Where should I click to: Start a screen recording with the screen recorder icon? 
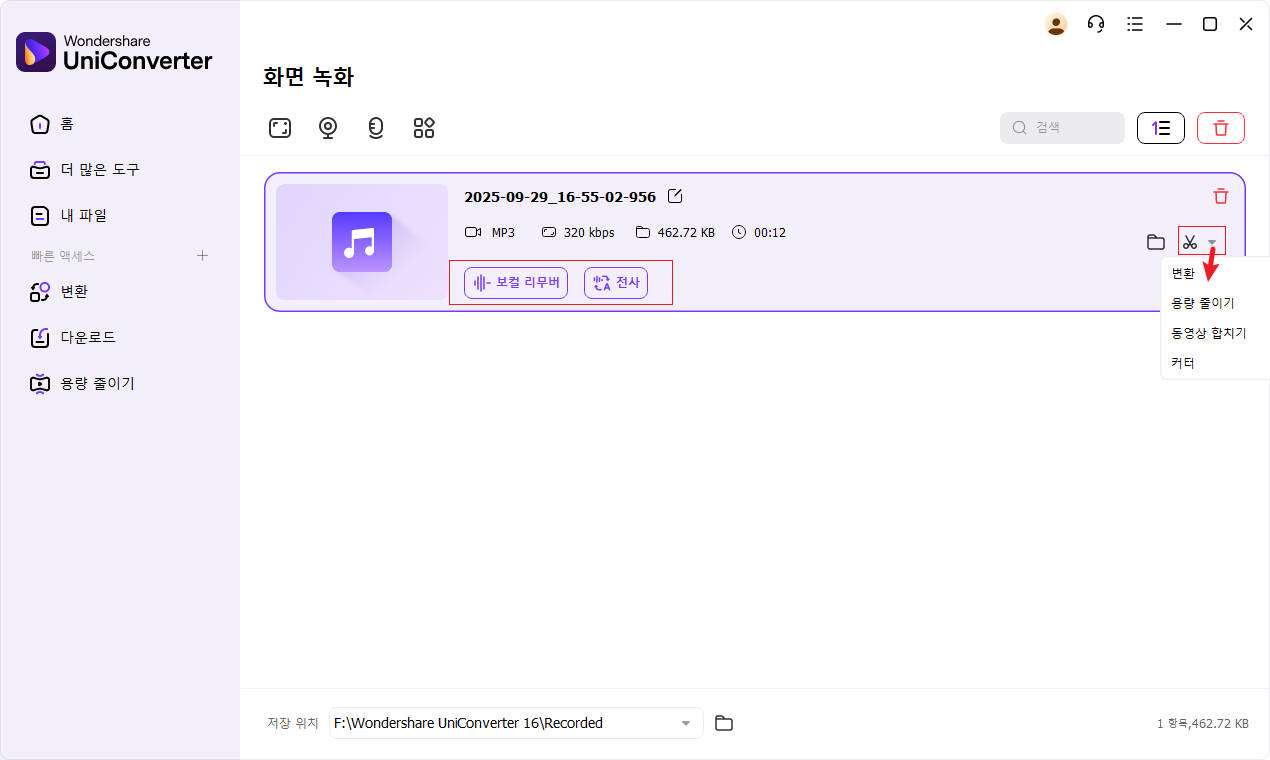click(280, 128)
